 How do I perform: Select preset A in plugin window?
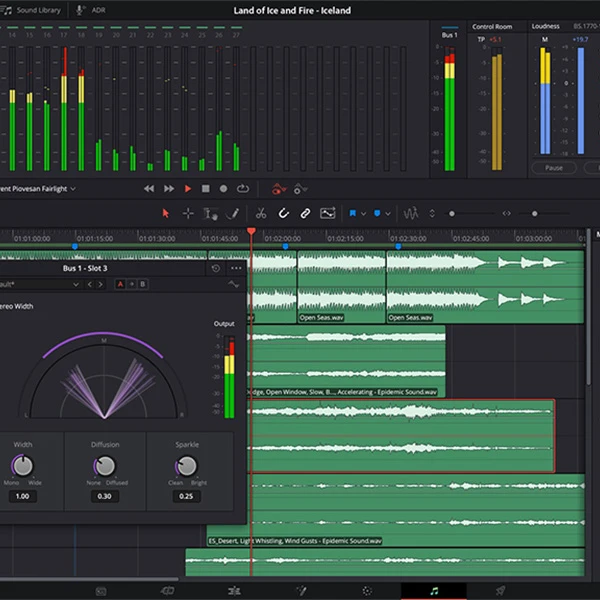pyautogui.click(x=122, y=284)
